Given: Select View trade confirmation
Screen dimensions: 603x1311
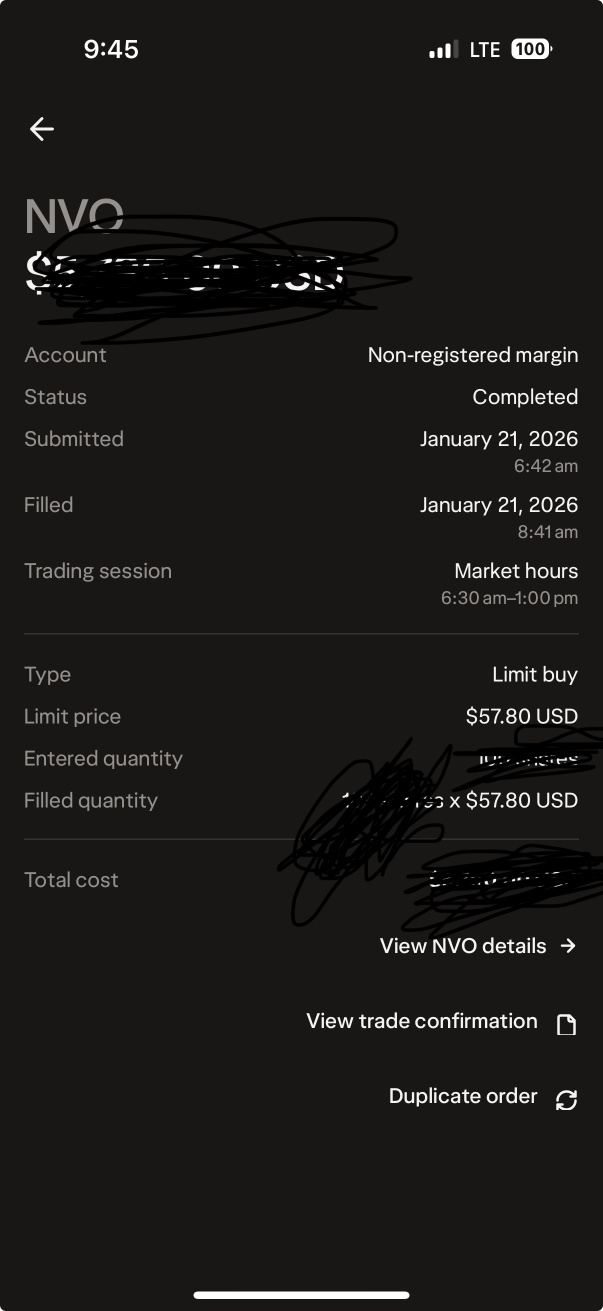Looking at the screenshot, I should tap(422, 1021).
